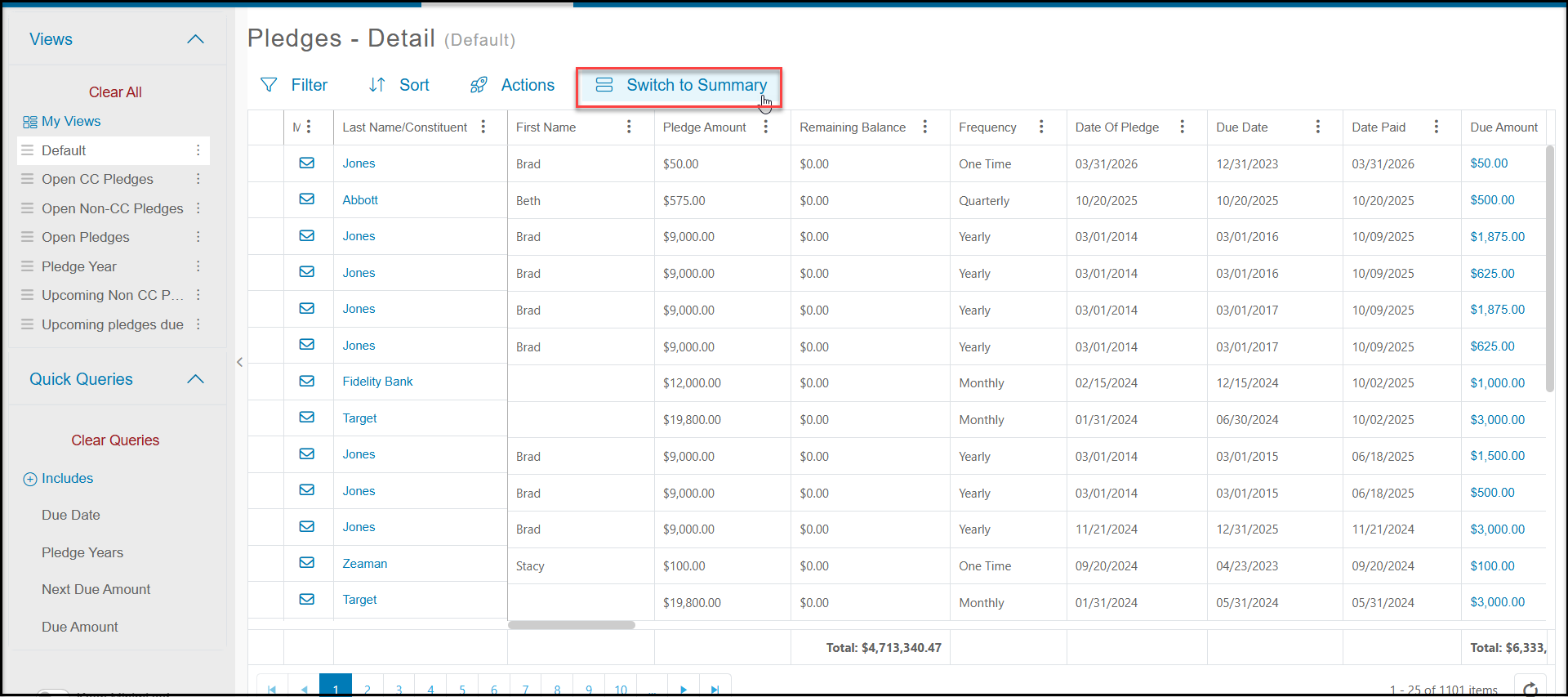This screenshot has height=697, width=1568.
Task: Click the vertical scrollbar of the grid
Action: (x=1550, y=268)
